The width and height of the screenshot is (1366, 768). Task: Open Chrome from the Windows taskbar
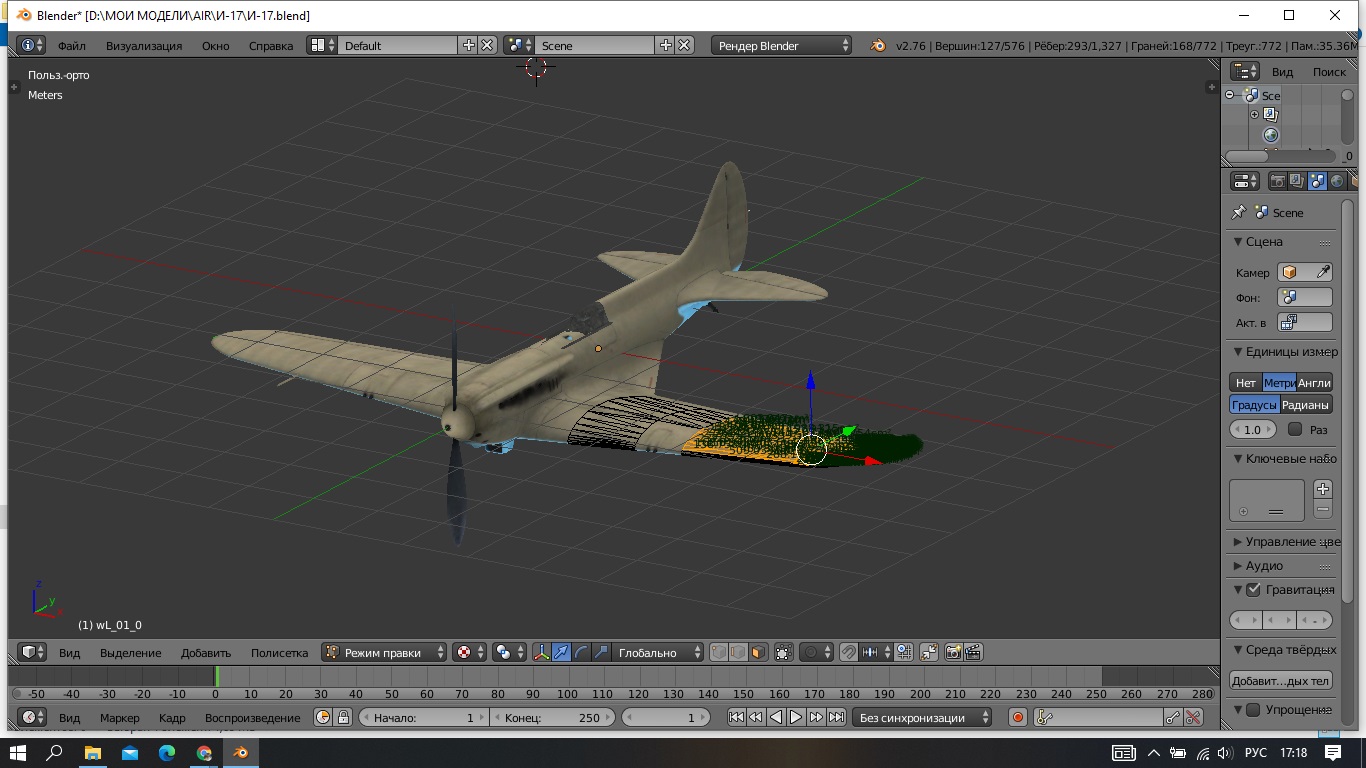coord(204,752)
